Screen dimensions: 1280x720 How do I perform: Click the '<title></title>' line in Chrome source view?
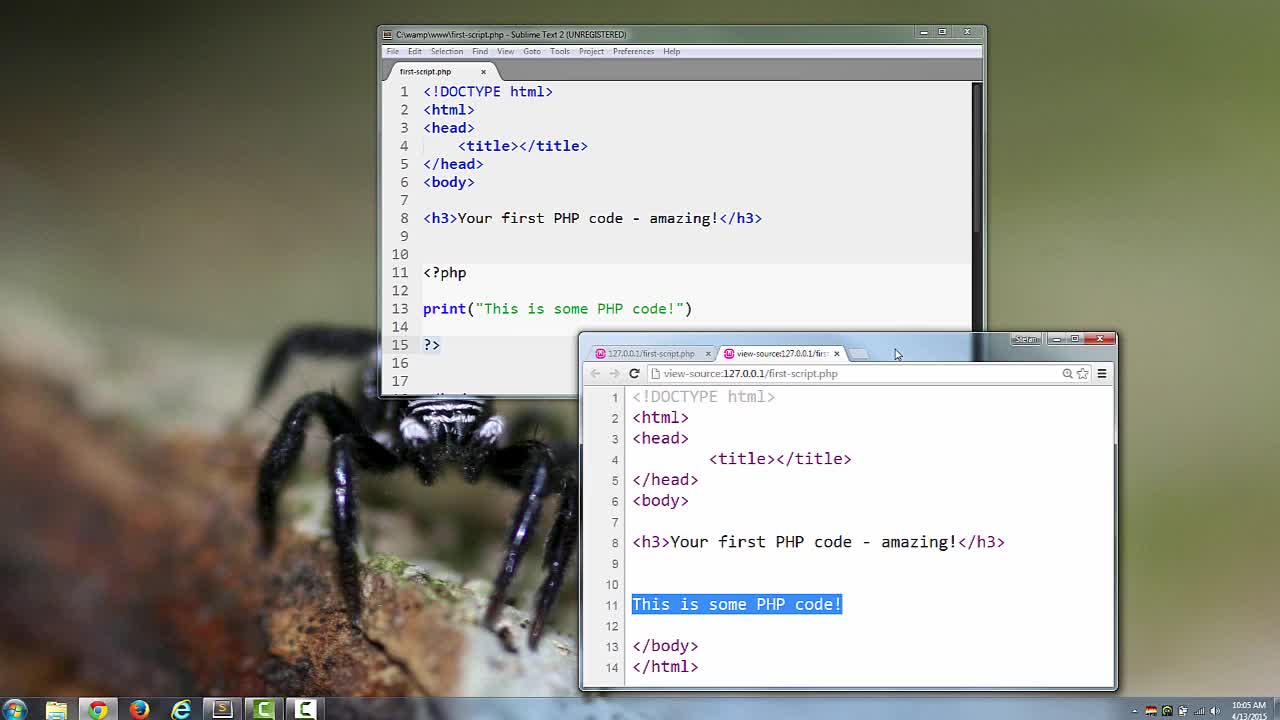pos(780,459)
